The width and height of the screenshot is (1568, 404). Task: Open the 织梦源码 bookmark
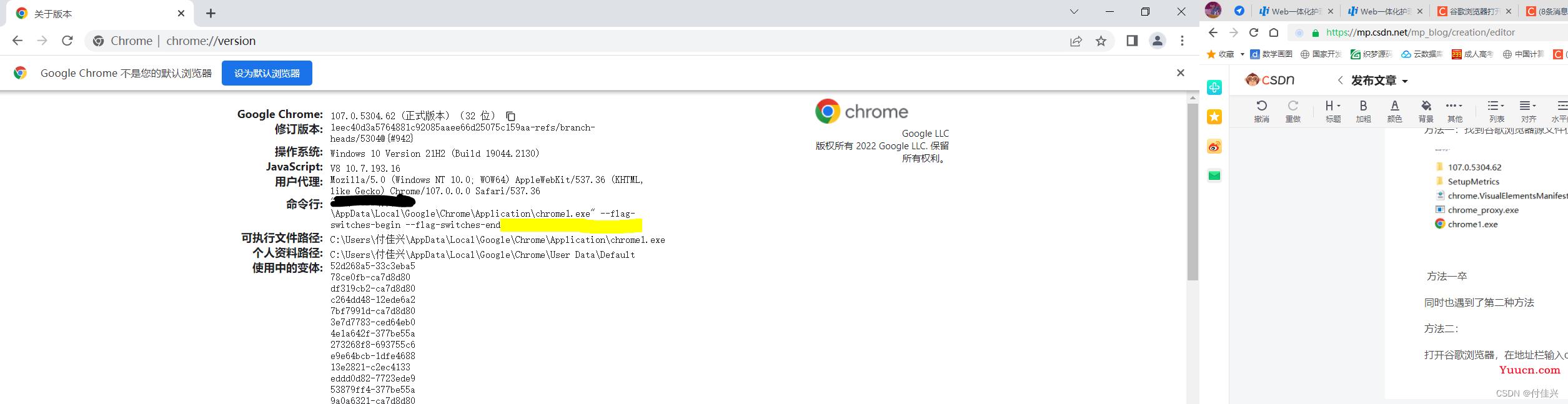click(1371, 54)
